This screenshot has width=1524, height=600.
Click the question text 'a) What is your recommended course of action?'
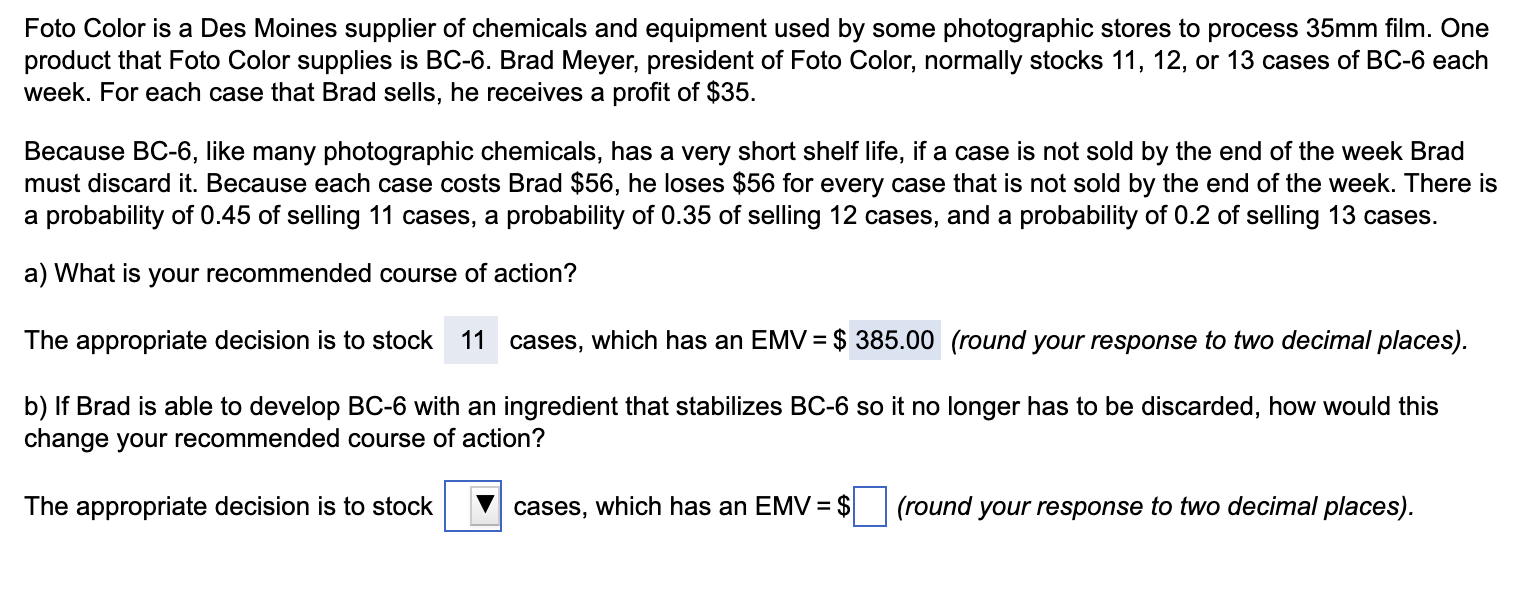(x=300, y=273)
